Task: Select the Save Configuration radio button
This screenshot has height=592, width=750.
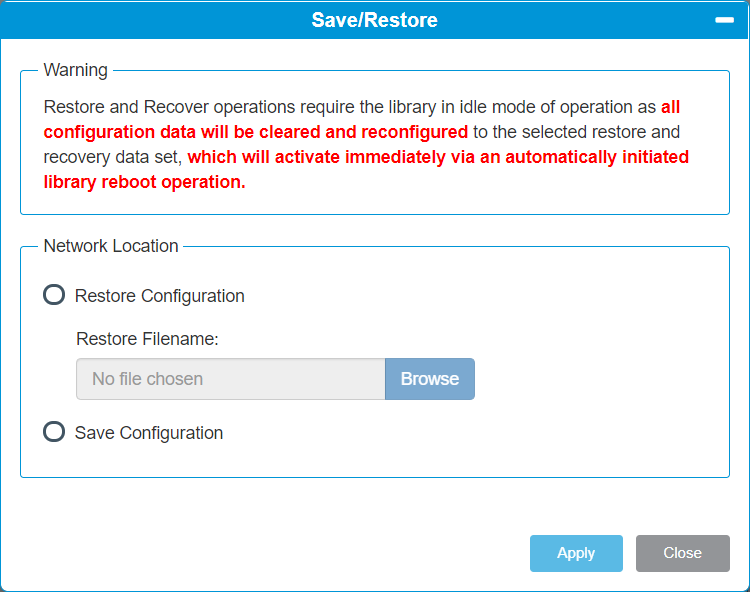Action: 54,431
